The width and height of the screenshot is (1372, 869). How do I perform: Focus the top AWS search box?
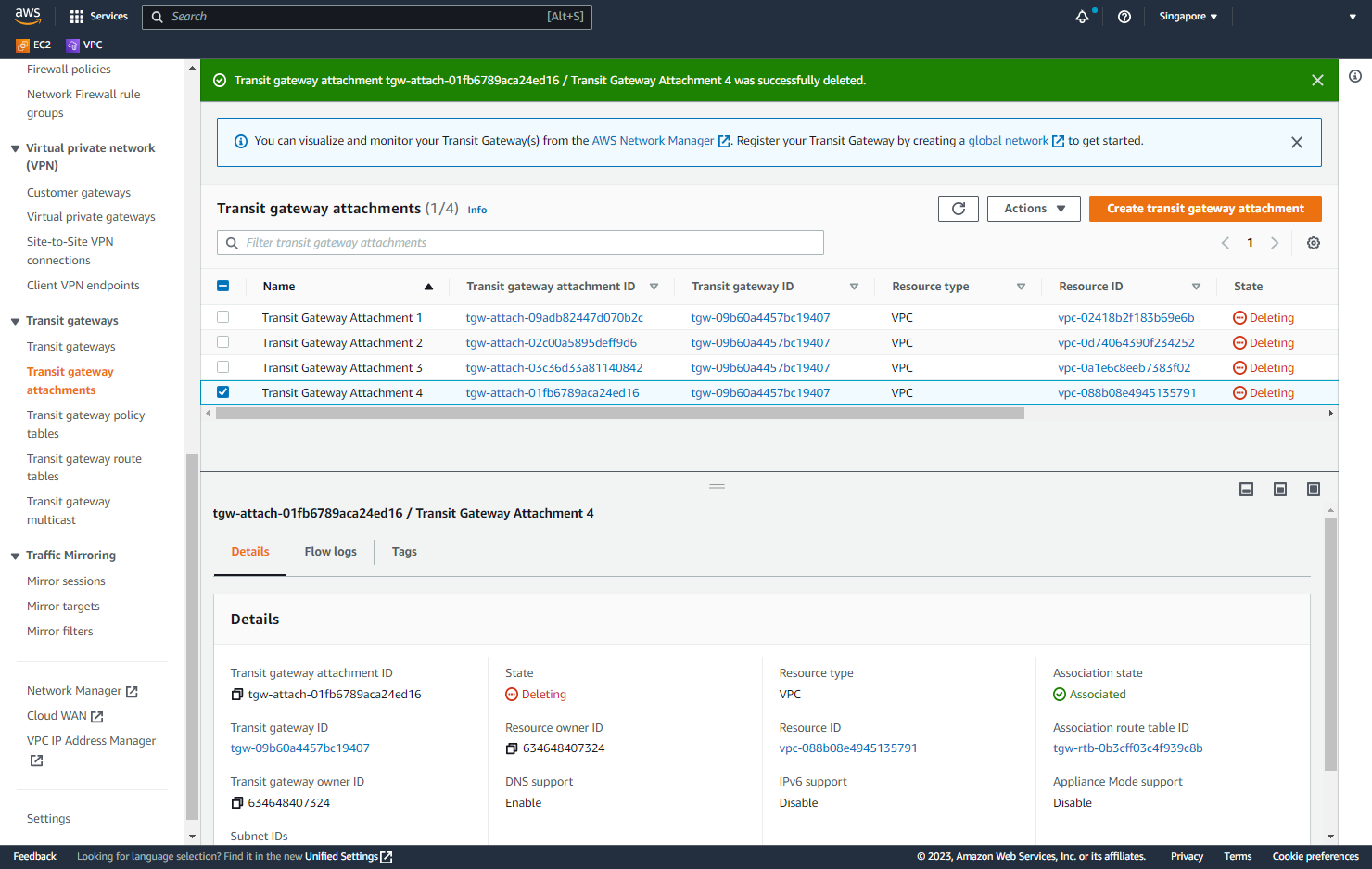[367, 17]
